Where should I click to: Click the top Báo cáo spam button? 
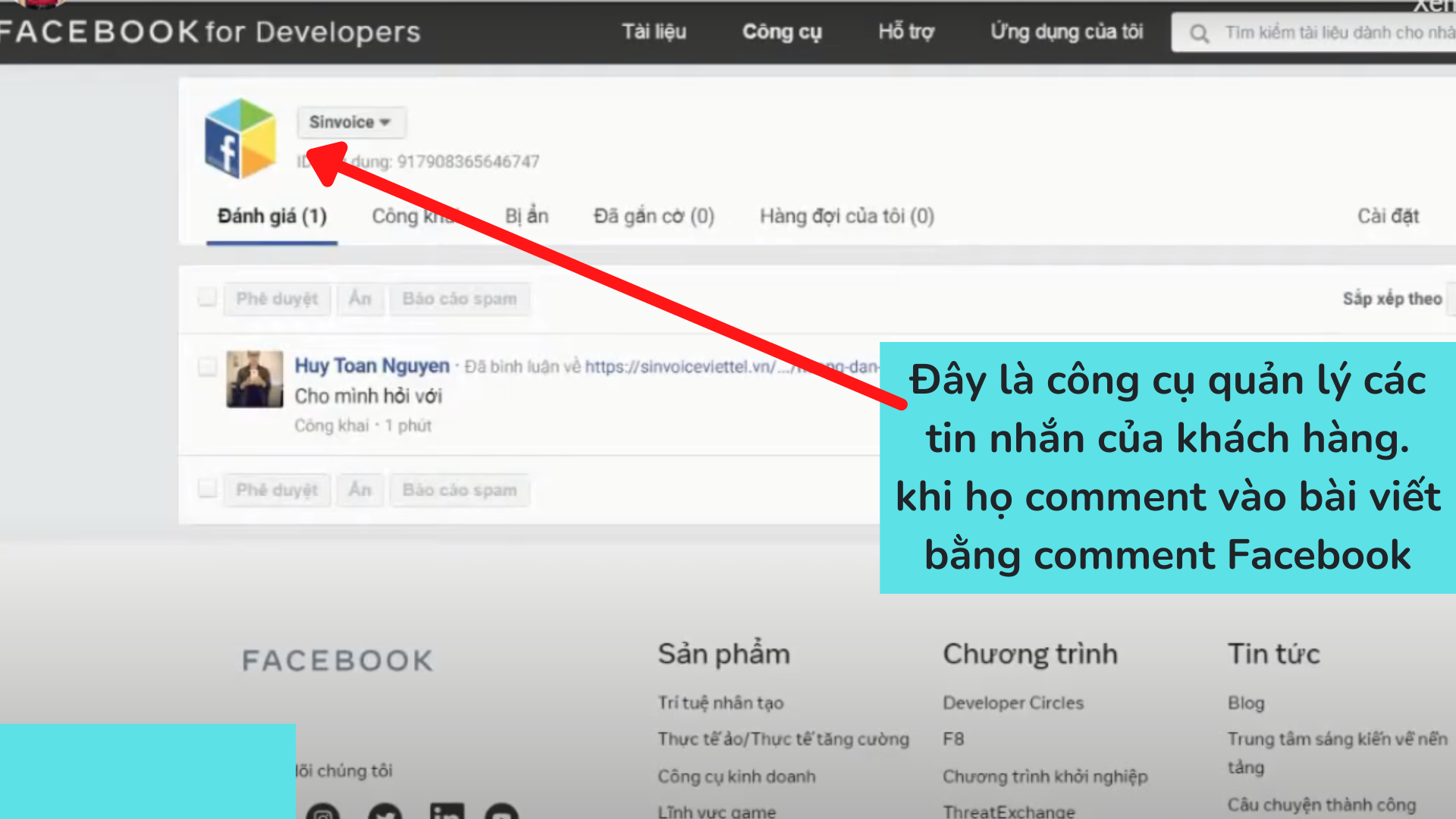[460, 299]
